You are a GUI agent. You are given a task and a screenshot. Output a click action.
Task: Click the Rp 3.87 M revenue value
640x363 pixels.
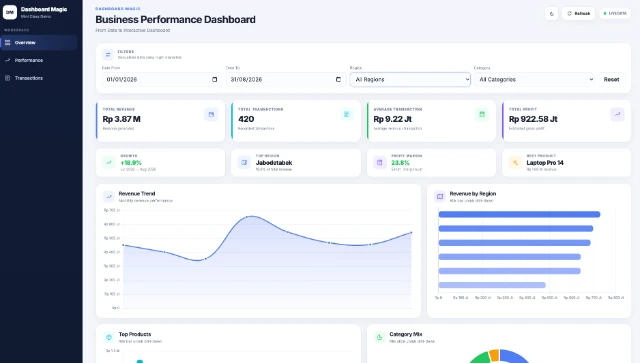coord(122,119)
